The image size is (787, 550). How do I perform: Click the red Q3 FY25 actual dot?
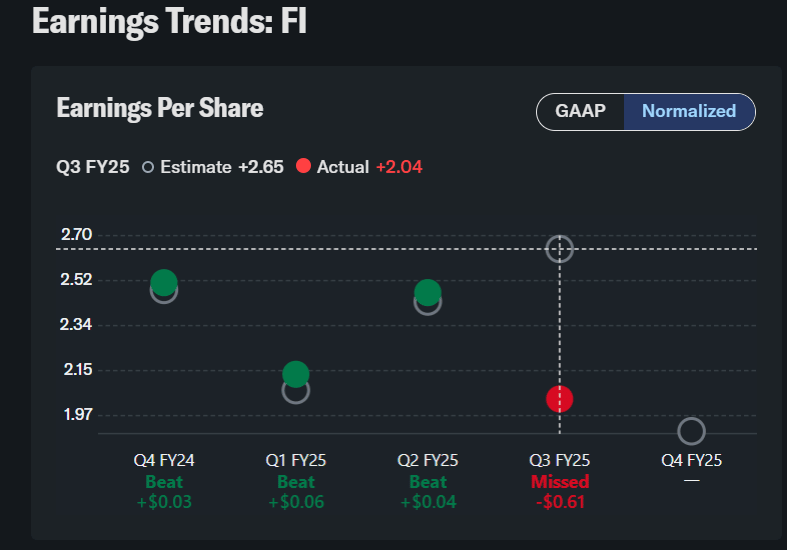point(560,399)
